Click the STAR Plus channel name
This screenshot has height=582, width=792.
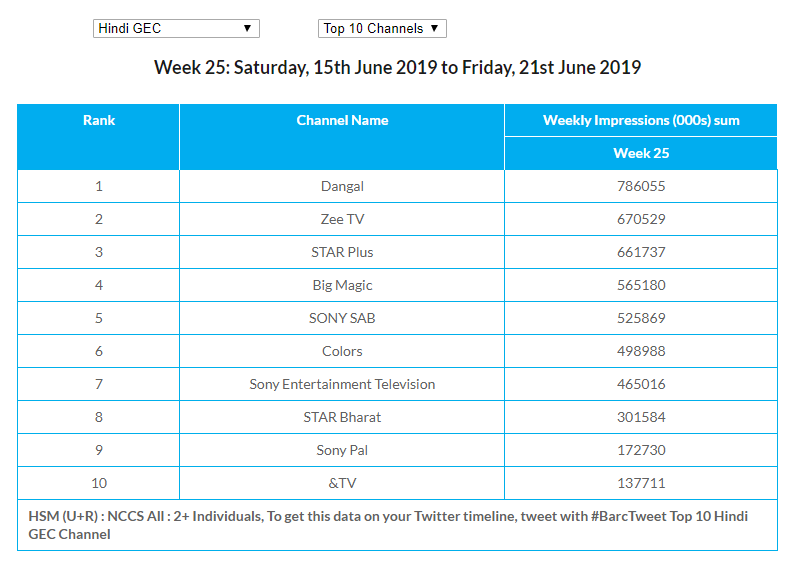[342, 252]
